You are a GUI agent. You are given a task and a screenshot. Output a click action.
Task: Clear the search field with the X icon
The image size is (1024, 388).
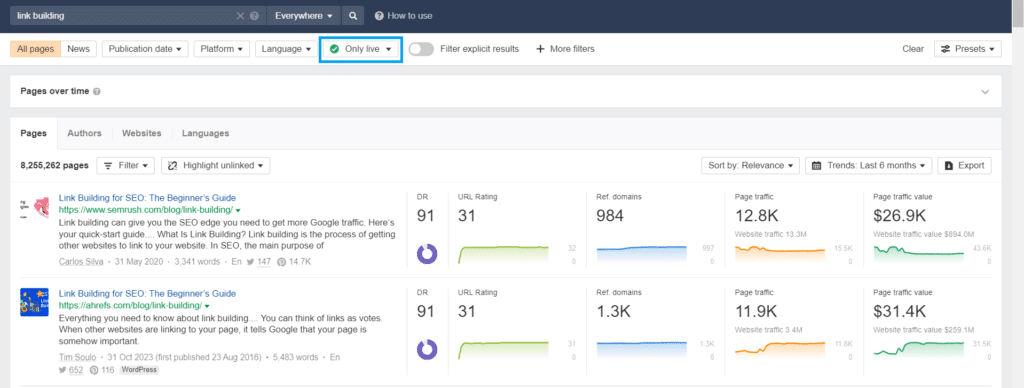[x=240, y=16]
